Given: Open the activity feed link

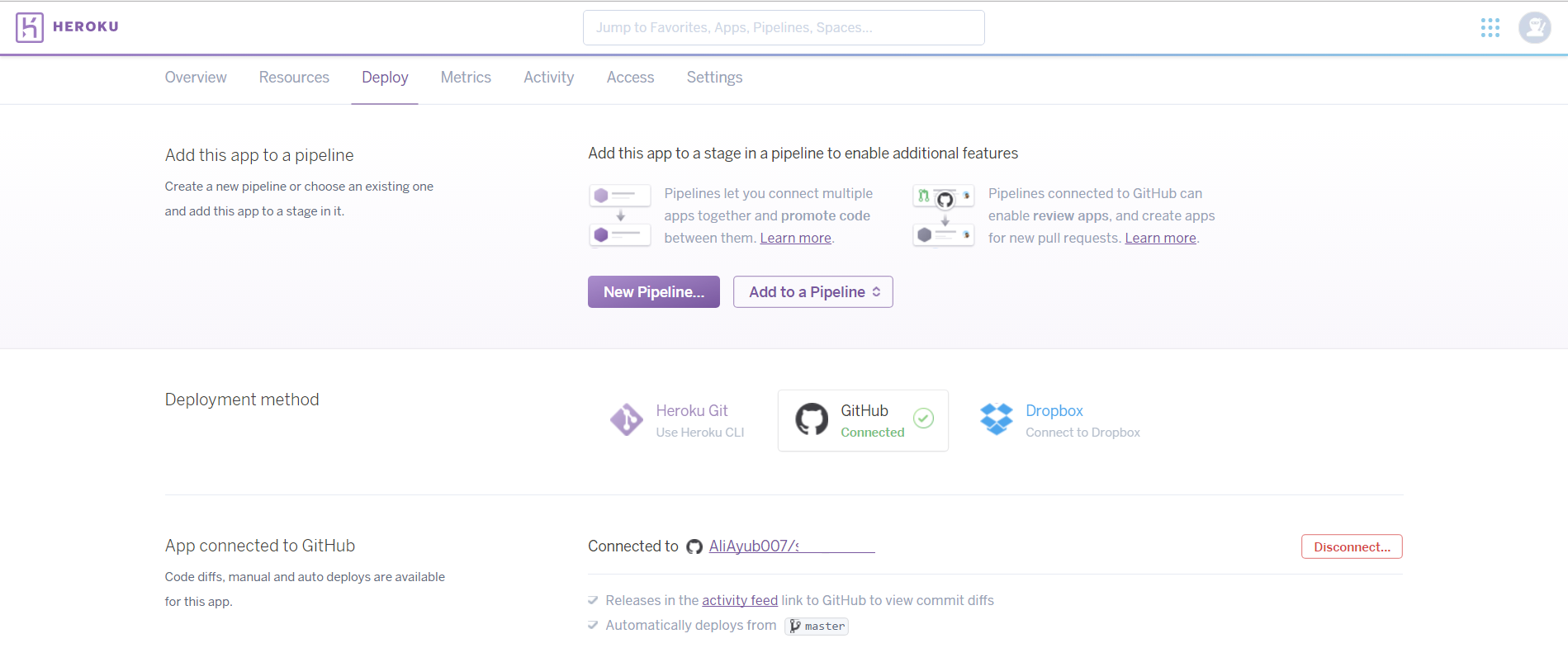Looking at the screenshot, I should 739,600.
